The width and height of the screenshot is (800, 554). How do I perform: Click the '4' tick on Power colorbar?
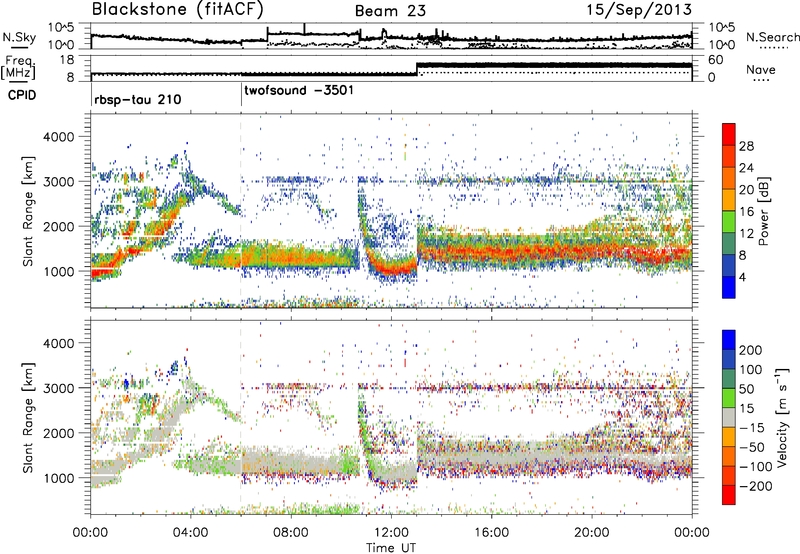coord(743,277)
